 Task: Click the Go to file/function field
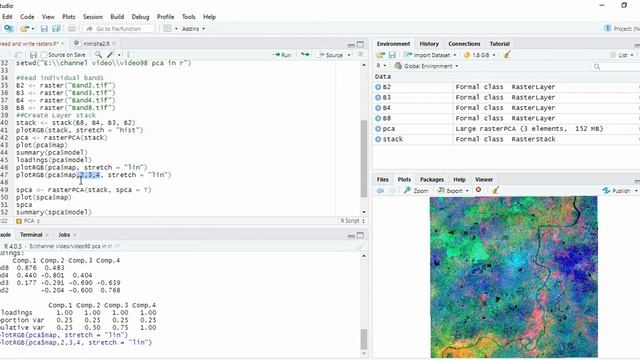click(119, 29)
